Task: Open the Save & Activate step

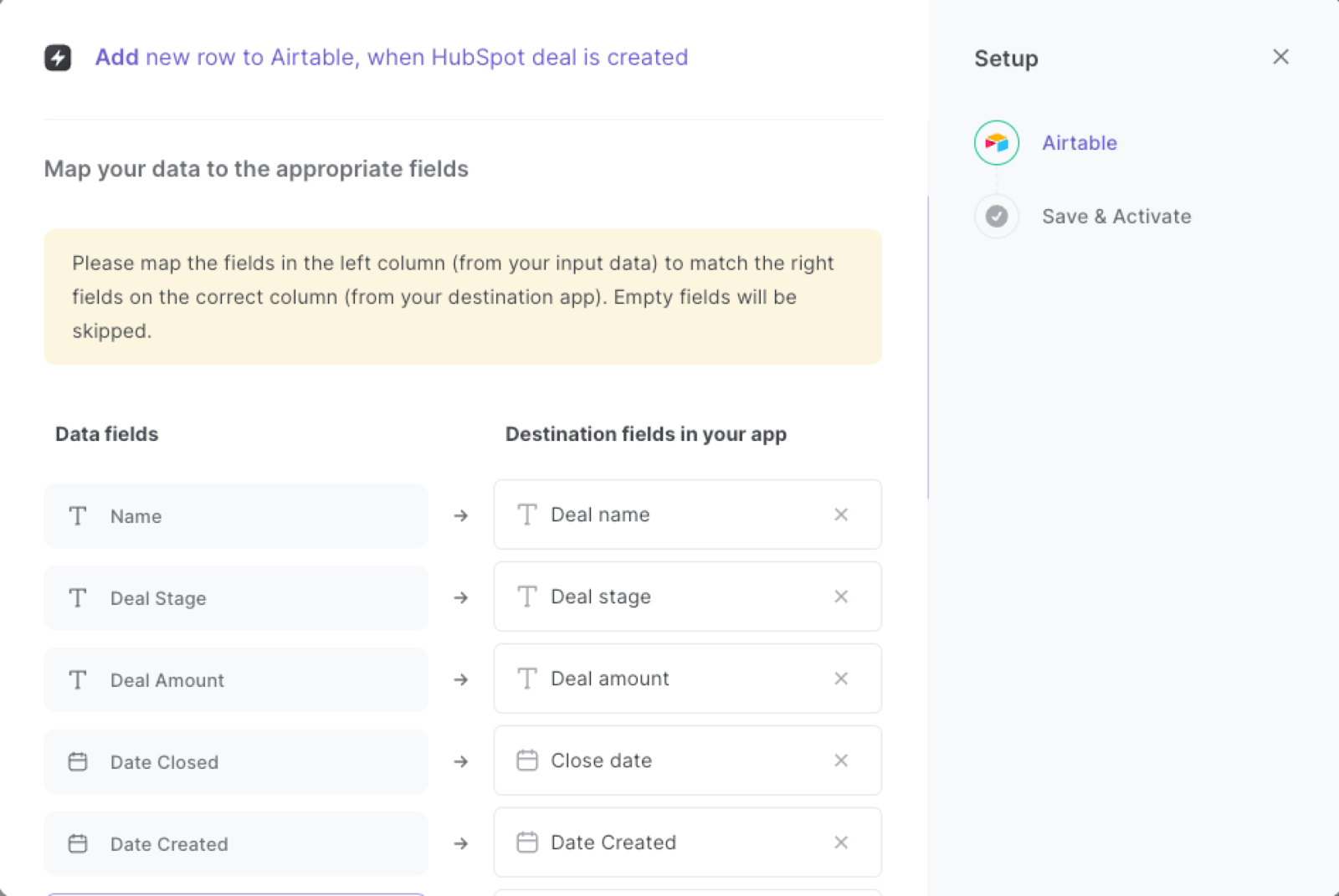Action: (x=1116, y=217)
